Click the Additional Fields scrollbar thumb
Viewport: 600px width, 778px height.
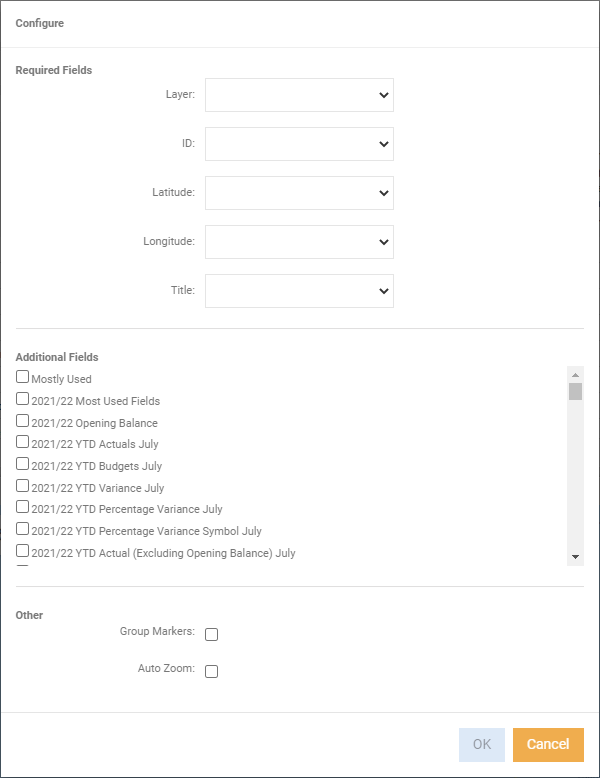pyautogui.click(x=575, y=391)
